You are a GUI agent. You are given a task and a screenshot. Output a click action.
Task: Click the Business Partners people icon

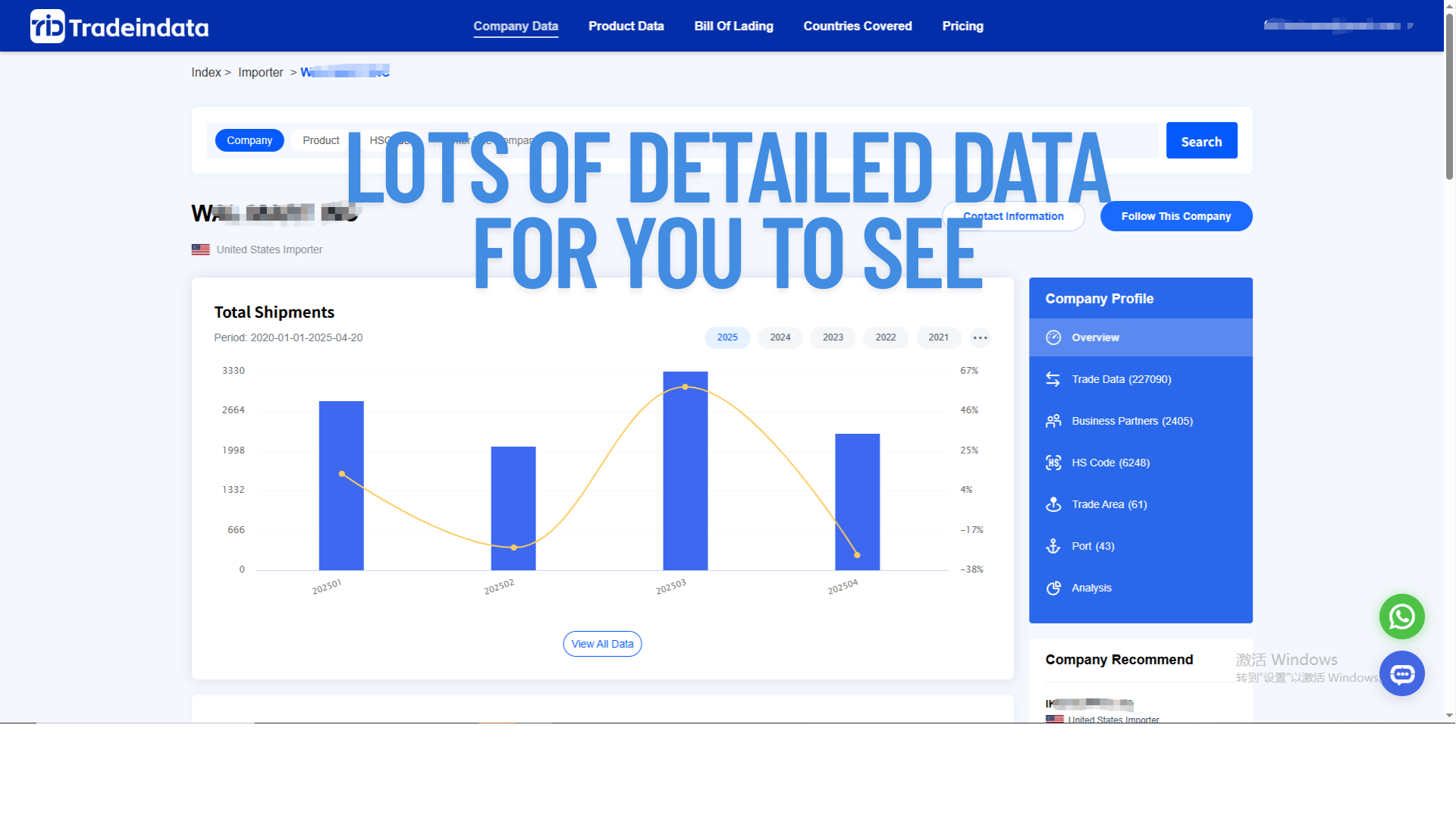click(x=1053, y=421)
